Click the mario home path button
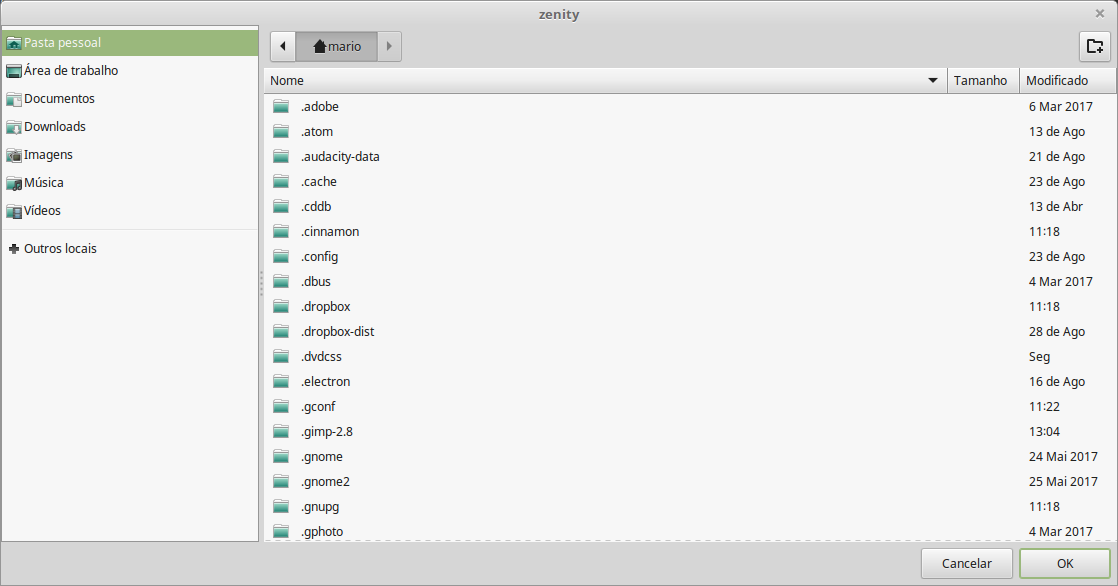Screen dimensions: 1118x586 coord(336,46)
